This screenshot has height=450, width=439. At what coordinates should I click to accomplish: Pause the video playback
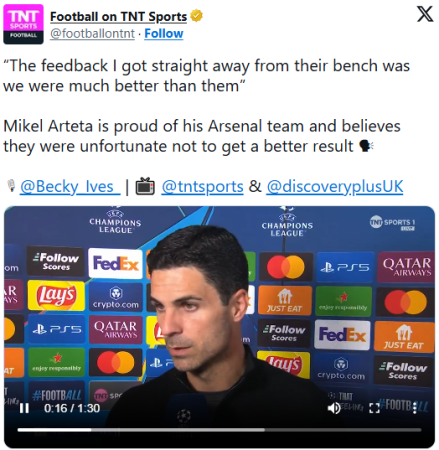[x=24, y=408]
